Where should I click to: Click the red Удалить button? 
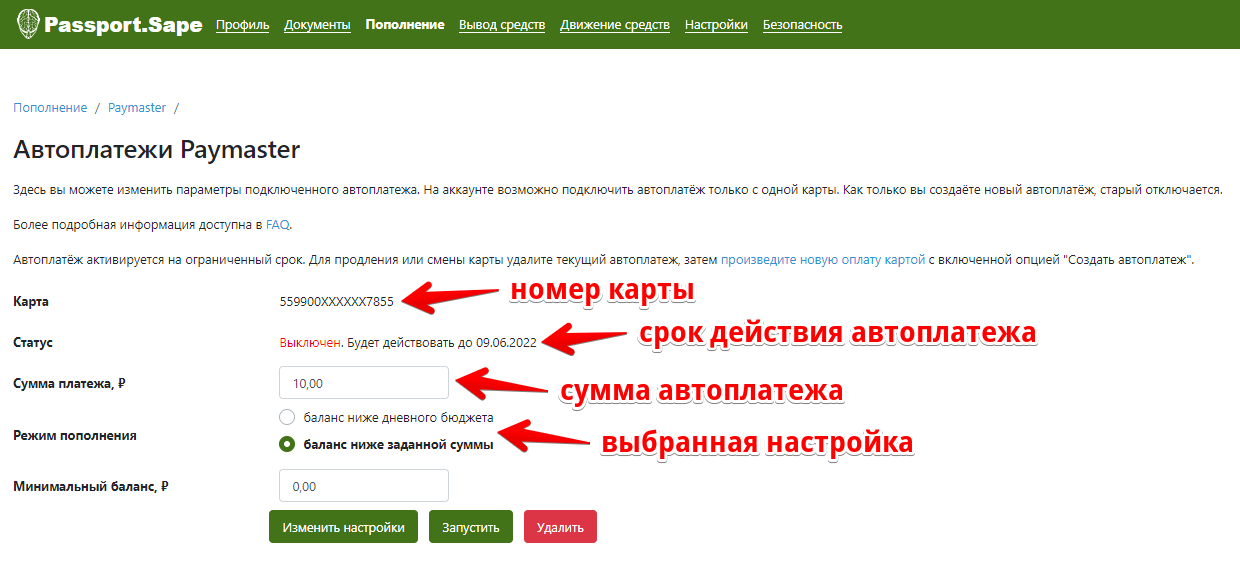[560, 527]
